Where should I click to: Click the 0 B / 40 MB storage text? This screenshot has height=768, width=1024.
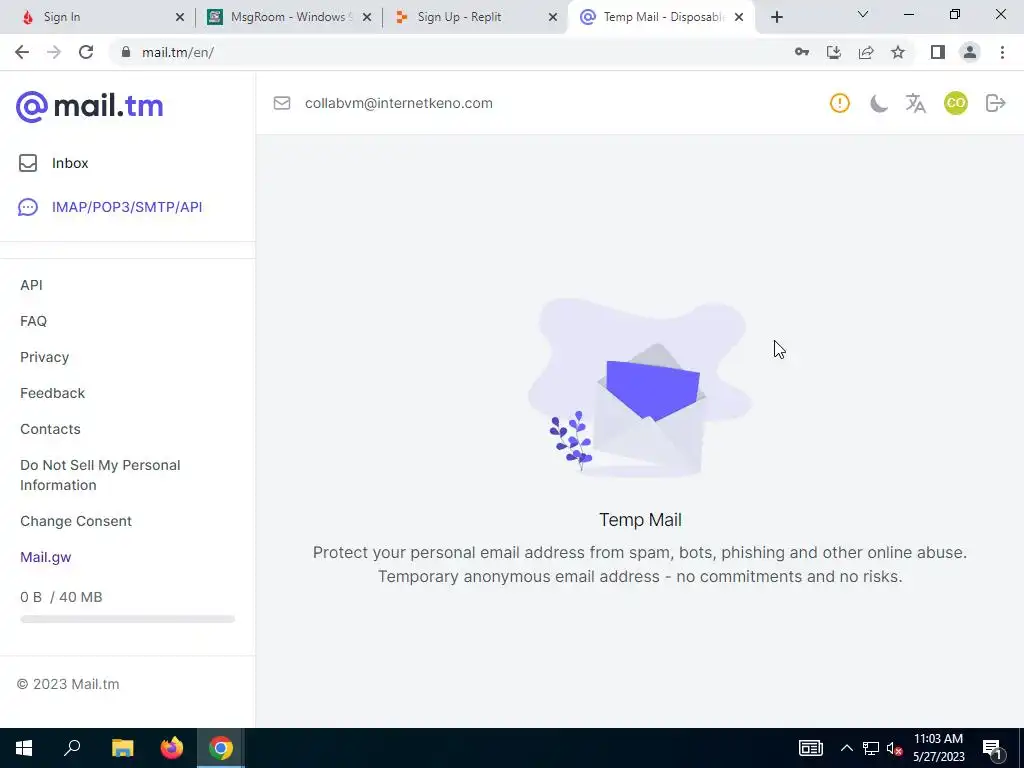pyautogui.click(x=61, y=597)
